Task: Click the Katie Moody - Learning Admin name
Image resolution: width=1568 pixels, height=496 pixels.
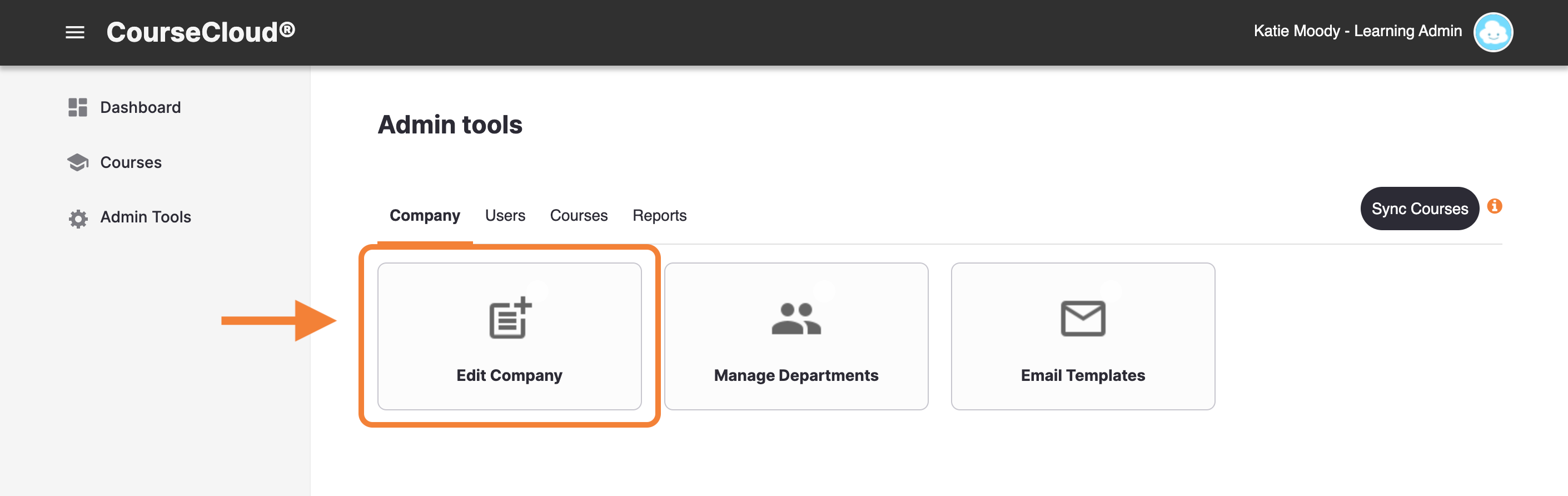Action: [1357, 31]
